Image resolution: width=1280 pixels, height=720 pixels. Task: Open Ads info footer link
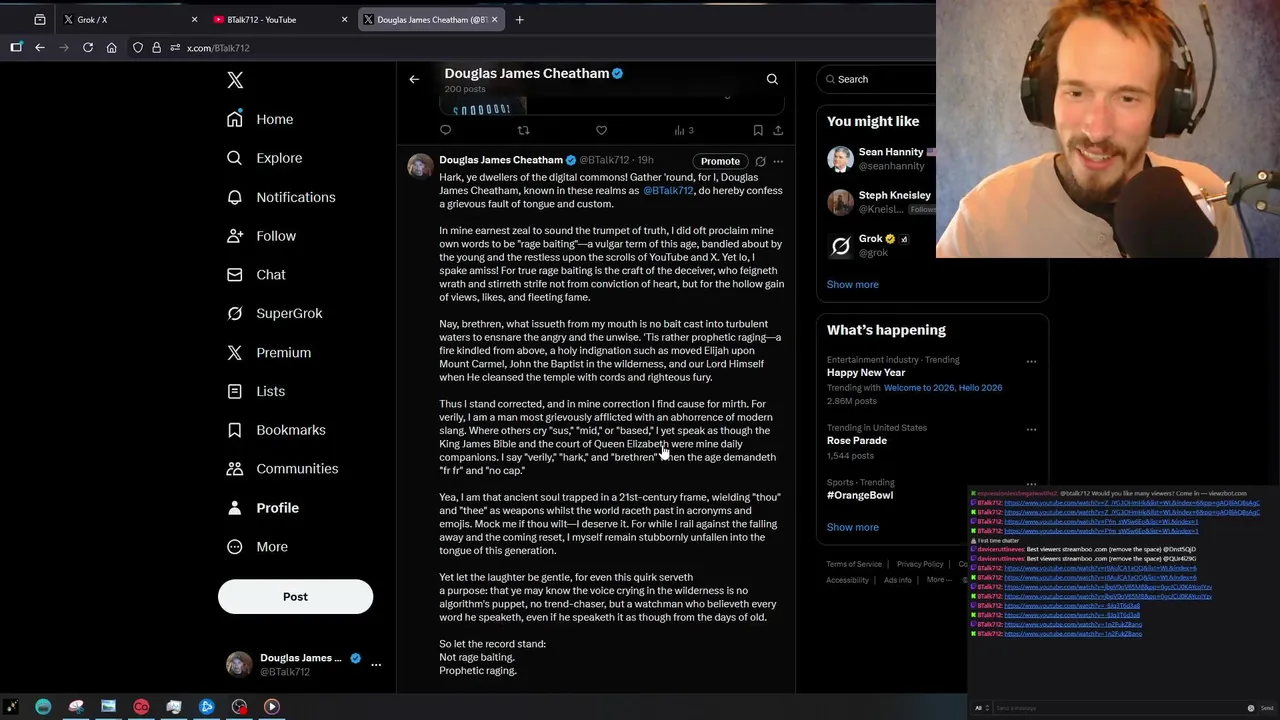(x=897, y=580)
